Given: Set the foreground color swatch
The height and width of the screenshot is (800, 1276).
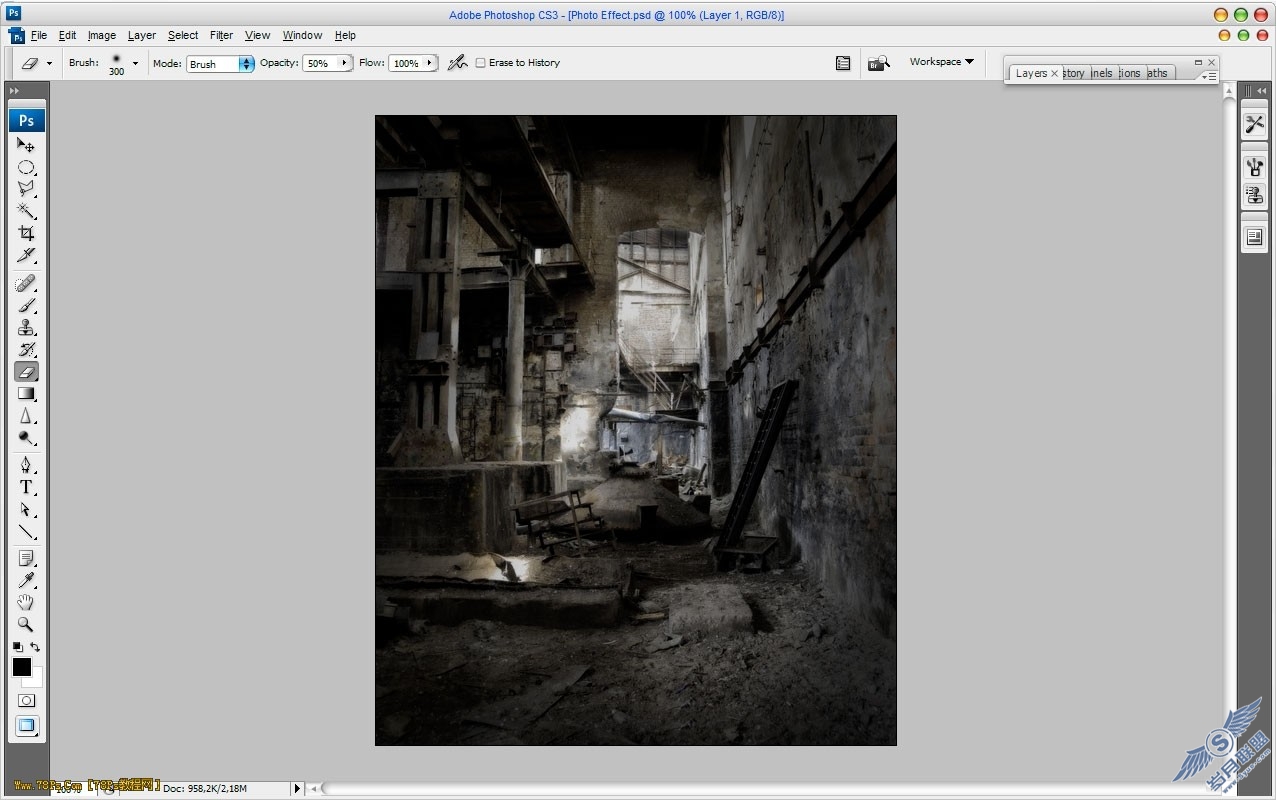Looking at the screenshot, I should coord(22,667).
